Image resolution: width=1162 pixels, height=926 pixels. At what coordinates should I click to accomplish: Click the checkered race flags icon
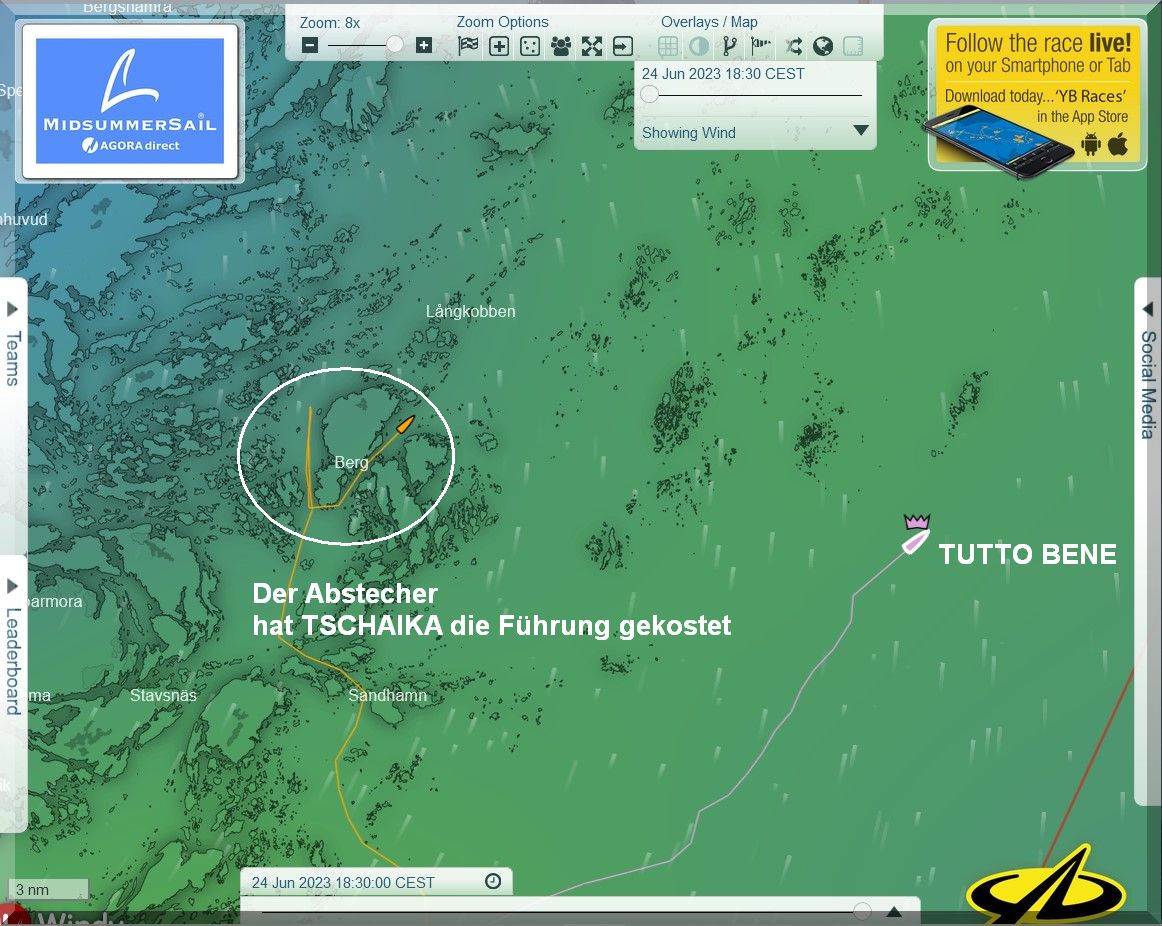pyautogui.click(x=467, y=46)
